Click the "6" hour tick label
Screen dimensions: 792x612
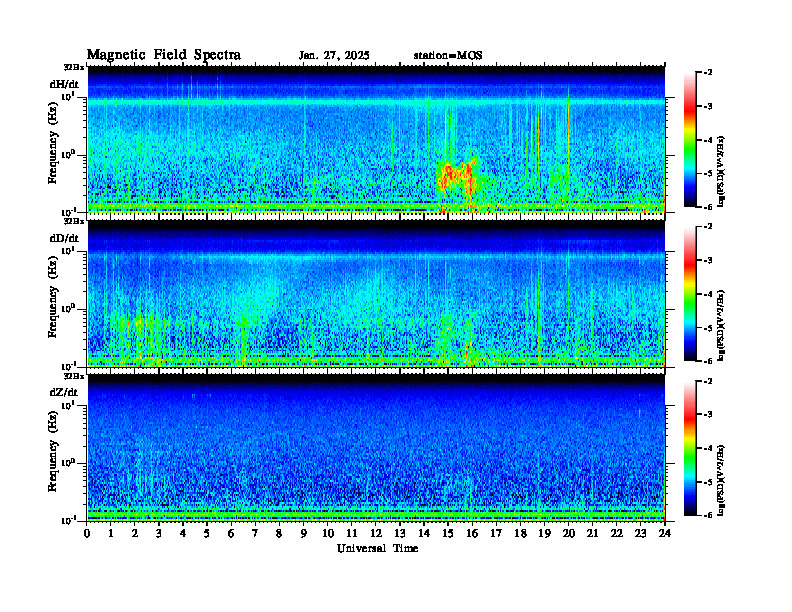(x=231, y=534)
